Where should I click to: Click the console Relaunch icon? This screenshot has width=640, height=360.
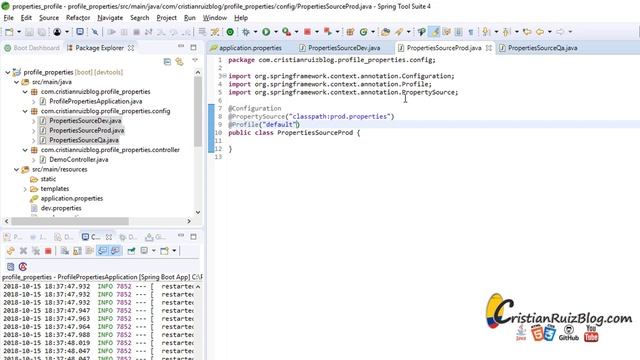(x=11, y=251)
